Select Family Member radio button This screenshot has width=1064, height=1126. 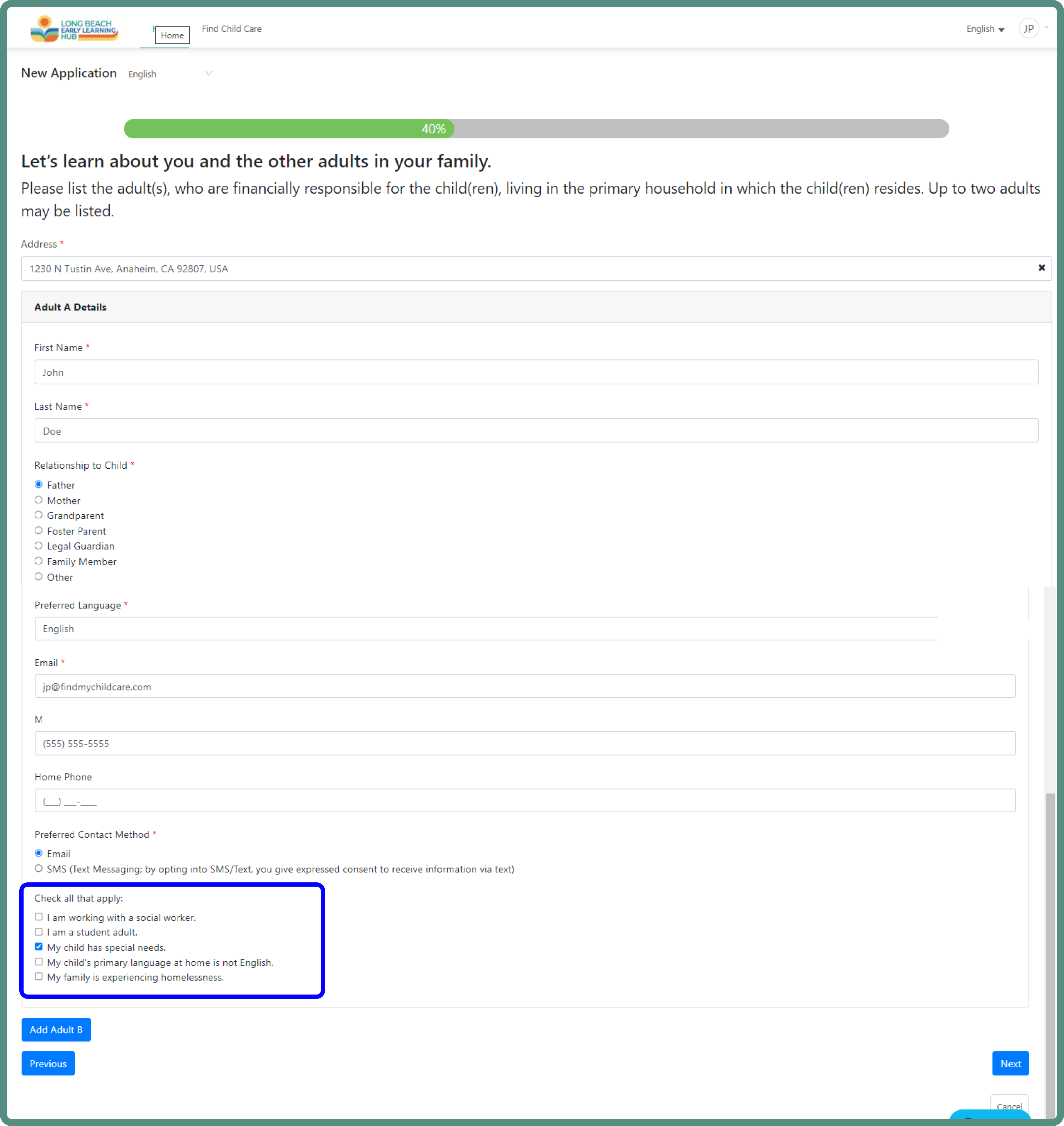(39, 561)
